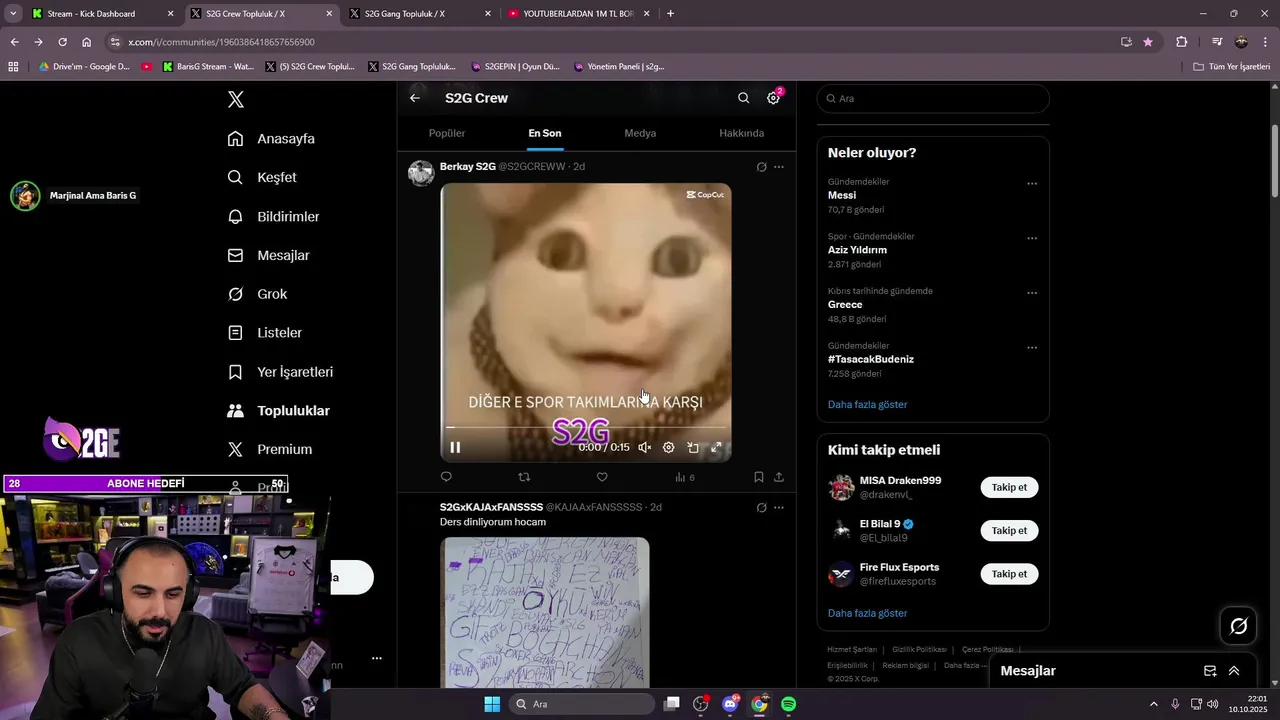Open Tüm Yer İşaretleri bookmarks folder
This screenshot has height=720, width=1280.
1231,67
